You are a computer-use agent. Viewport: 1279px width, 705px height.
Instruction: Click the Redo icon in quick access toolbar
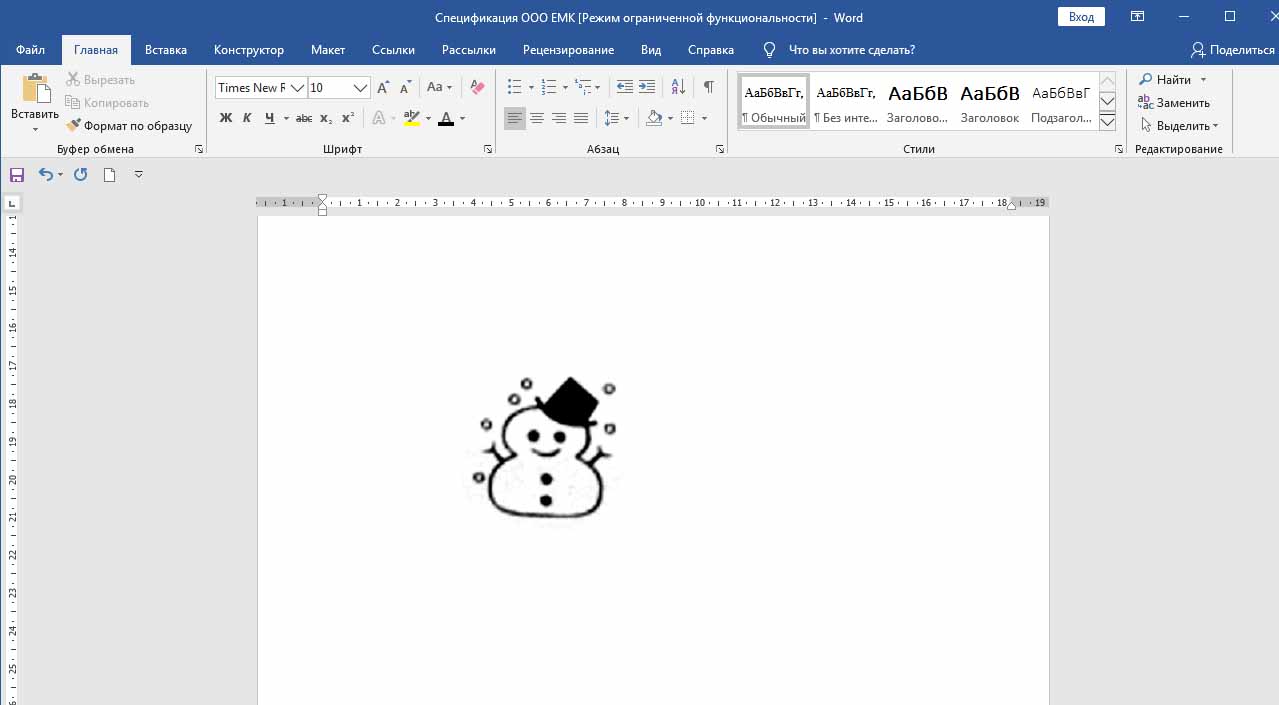(81, 175)
